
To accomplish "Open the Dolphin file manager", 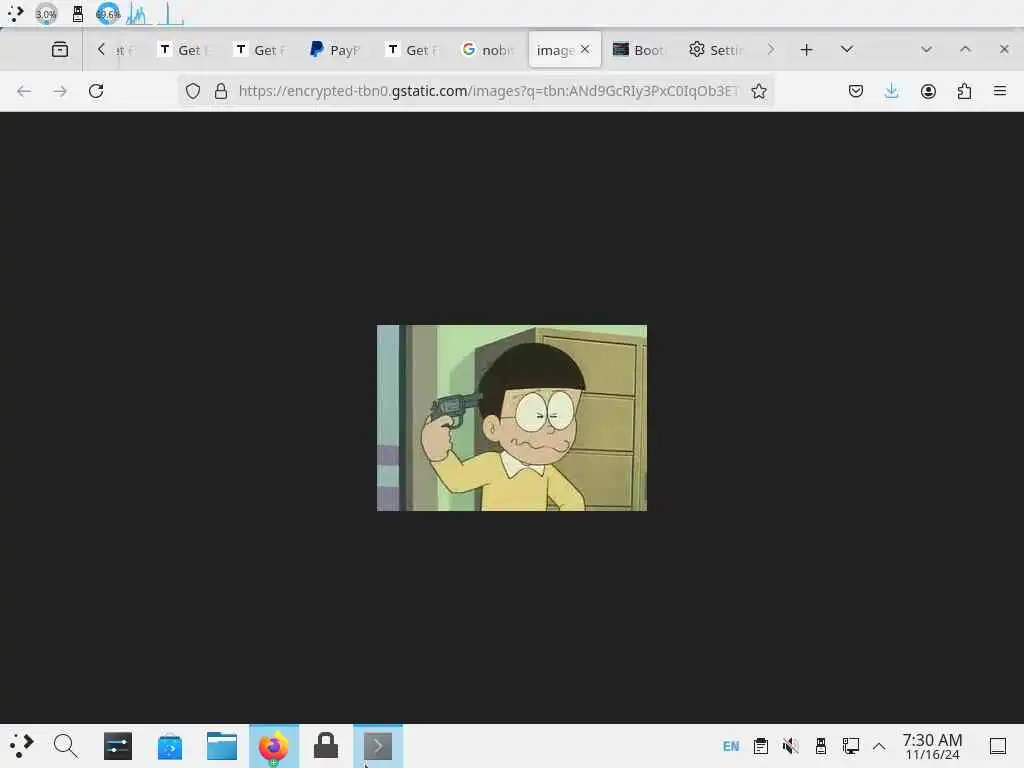I will [222, 746].
